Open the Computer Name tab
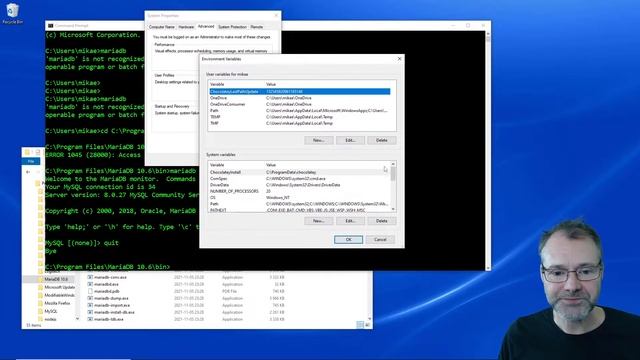Image resolution: width=640 pixels, height=360 pixels. coord(162,27)
